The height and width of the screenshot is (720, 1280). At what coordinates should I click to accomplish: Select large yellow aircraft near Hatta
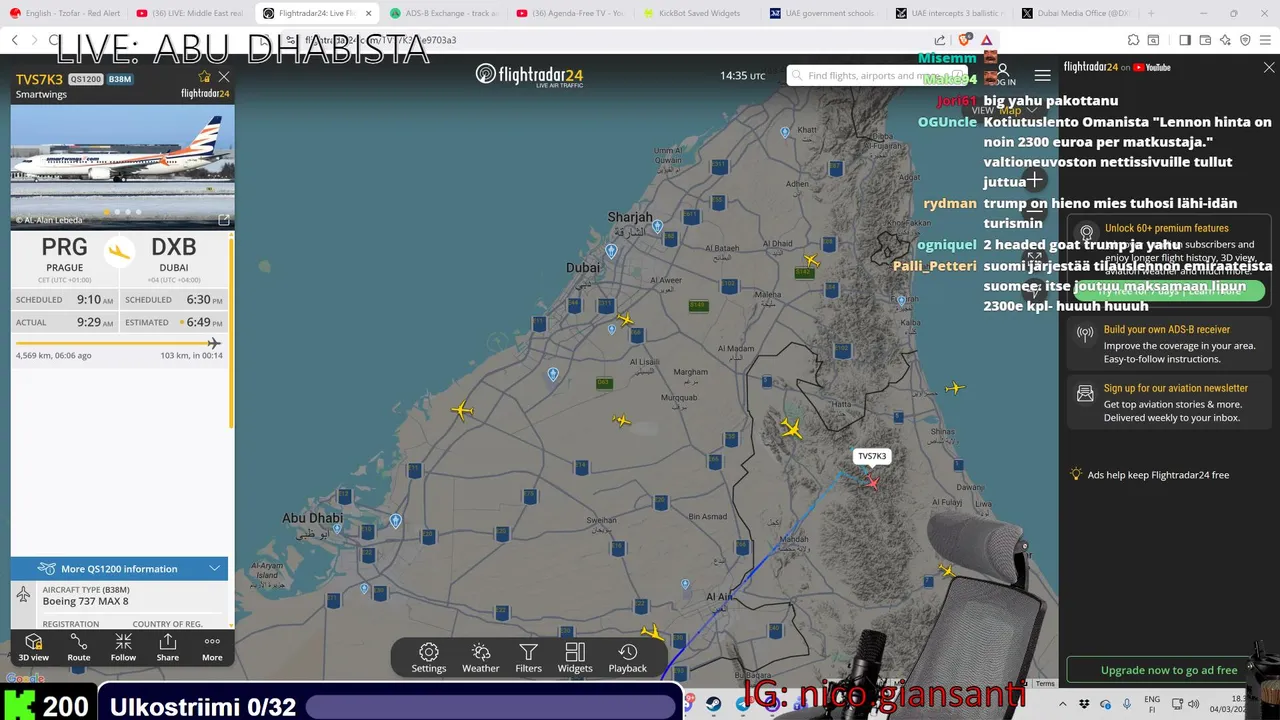pos(791,429)
